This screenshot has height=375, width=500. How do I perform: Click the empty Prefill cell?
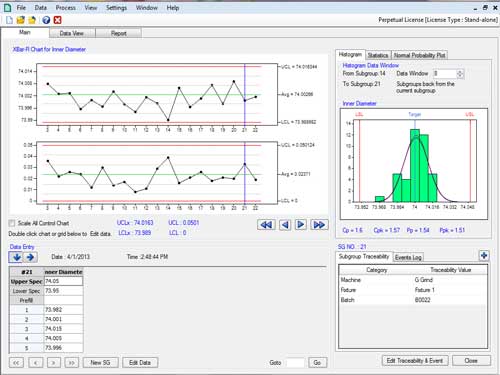[63, 300]
